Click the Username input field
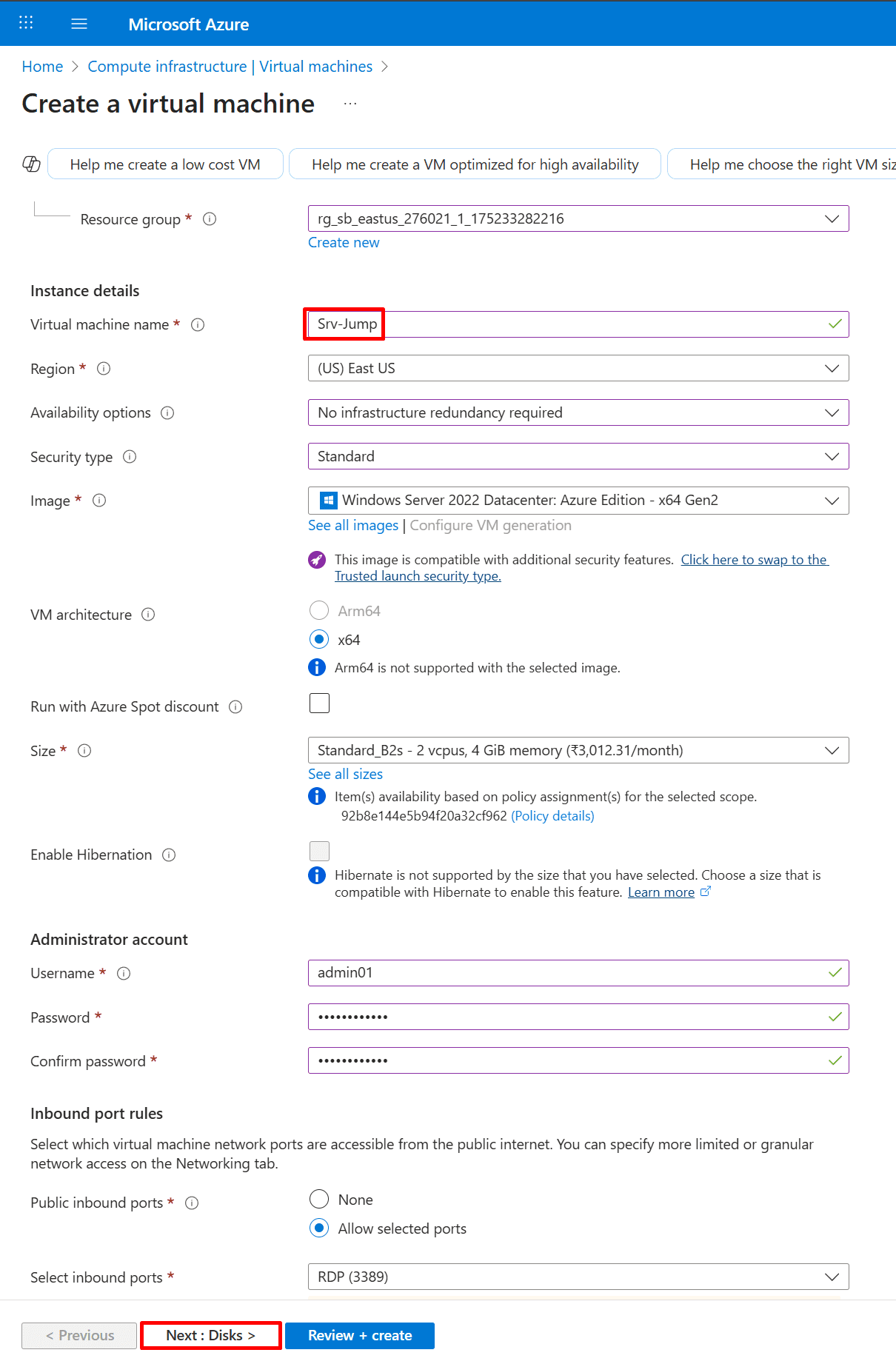Image resolution: width=896 pixels, height=1364 pixels. point(570,973)
